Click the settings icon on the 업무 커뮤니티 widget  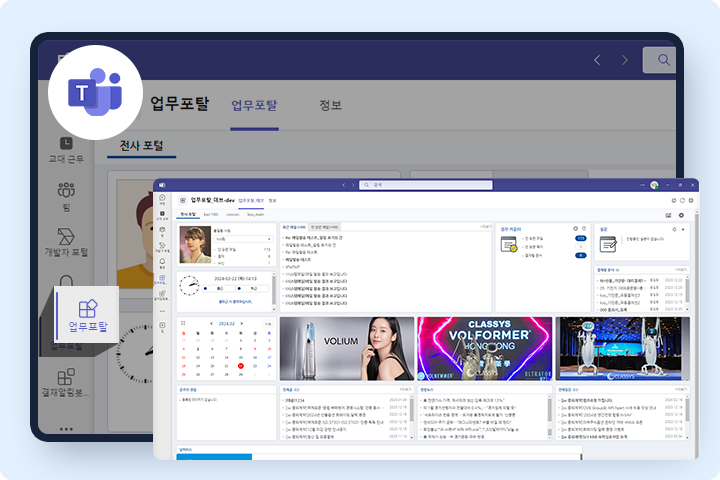point(575,228)
